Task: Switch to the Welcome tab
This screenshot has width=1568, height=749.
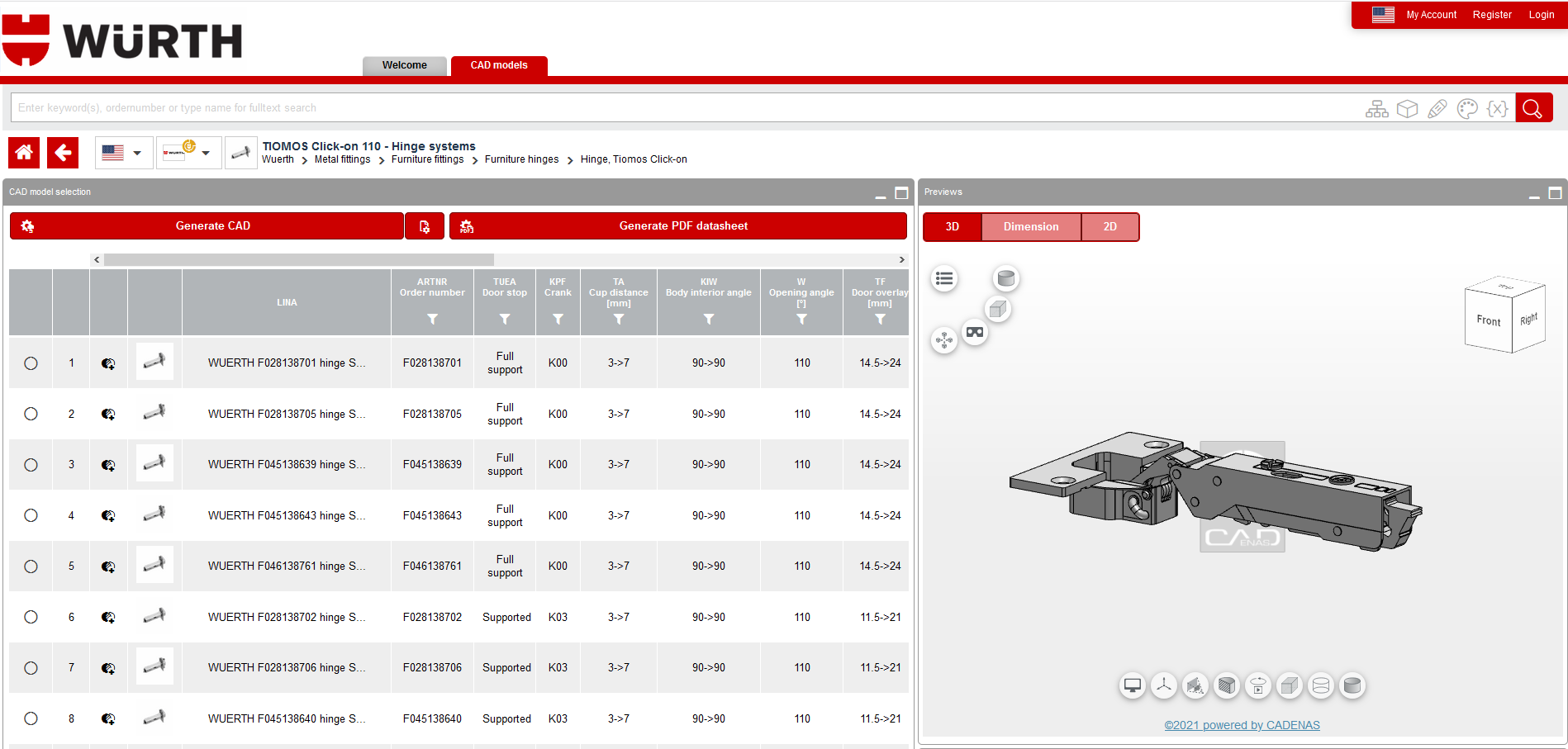Action: 405,66
